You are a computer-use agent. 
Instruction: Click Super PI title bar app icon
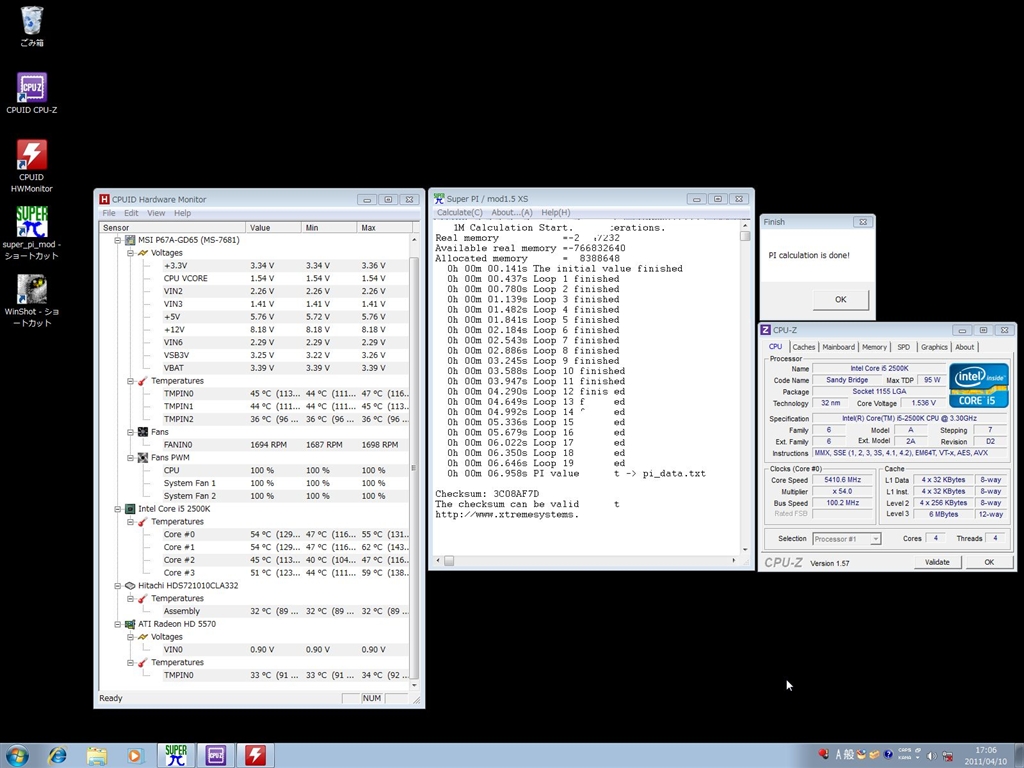(x=439, y=199)
